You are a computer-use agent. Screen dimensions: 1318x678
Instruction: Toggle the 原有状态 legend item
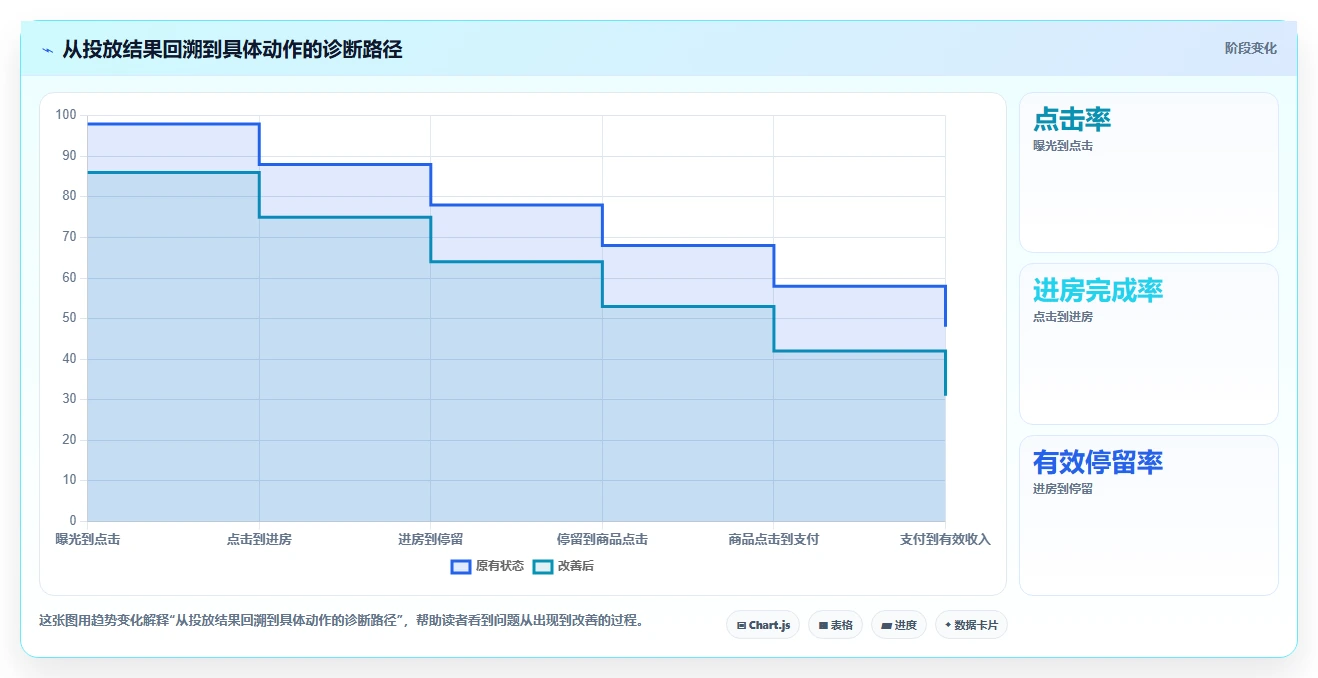tap(487, 566)
